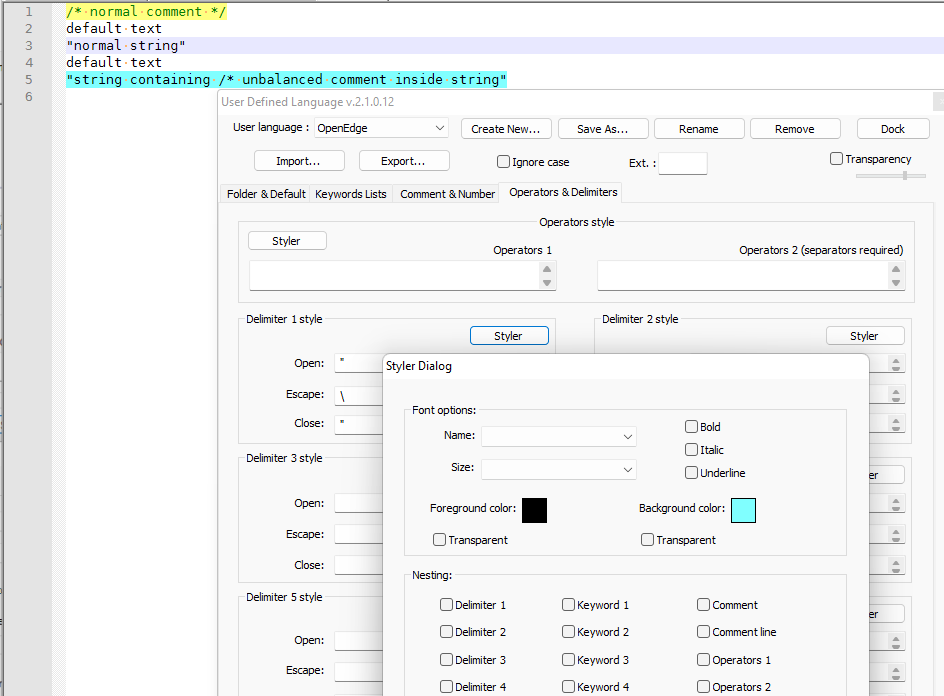
Task: Click line 5 string containing unbalanced comment
Action: coord(287,79)
